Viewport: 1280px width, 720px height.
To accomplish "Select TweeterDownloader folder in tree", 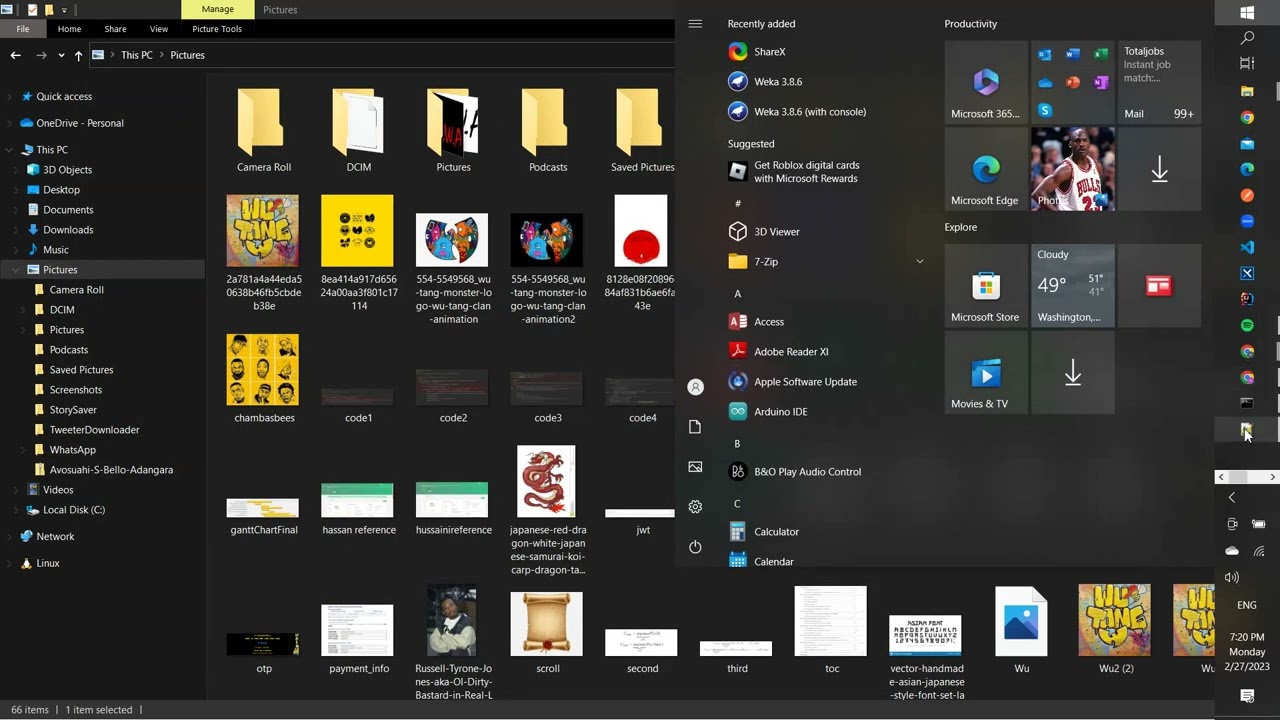I will click(94, 430).
